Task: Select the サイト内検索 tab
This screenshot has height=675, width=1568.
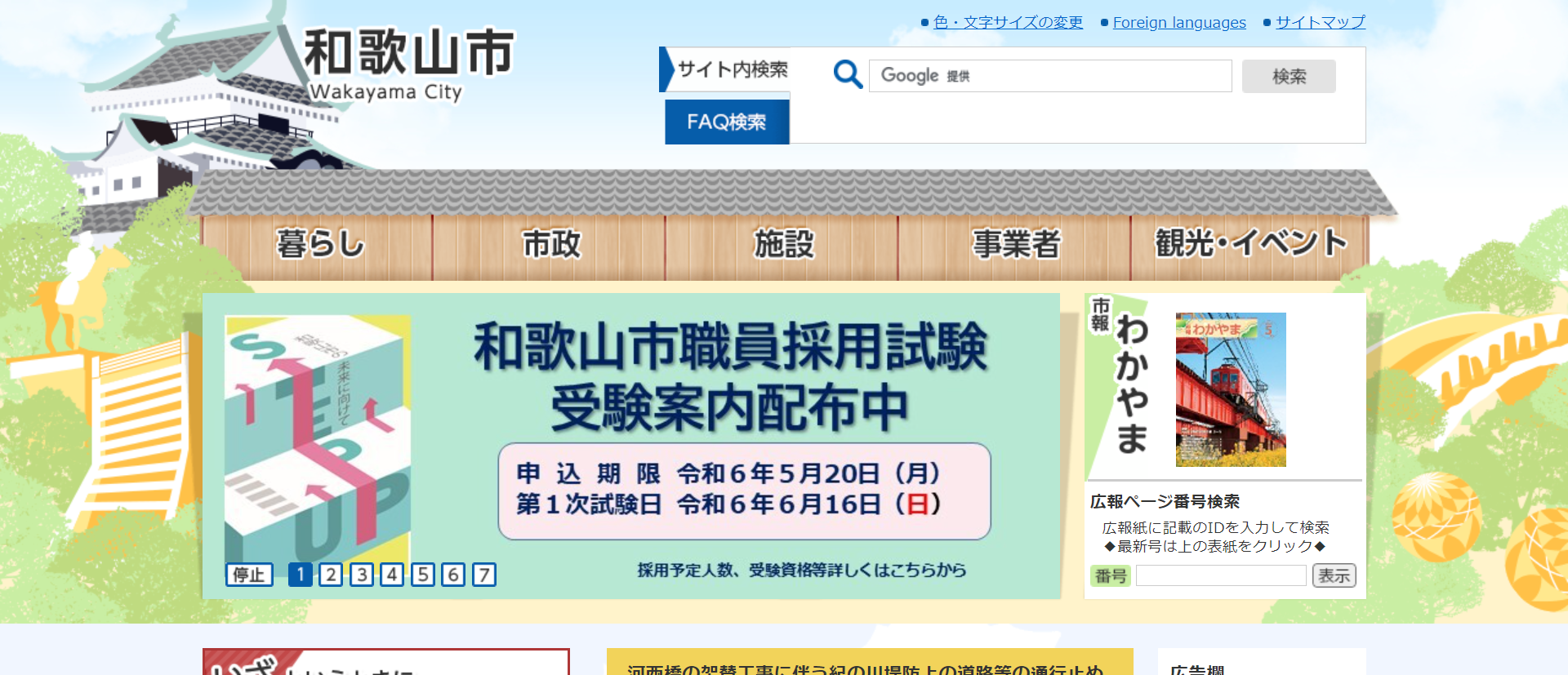Action: (725, 69)
